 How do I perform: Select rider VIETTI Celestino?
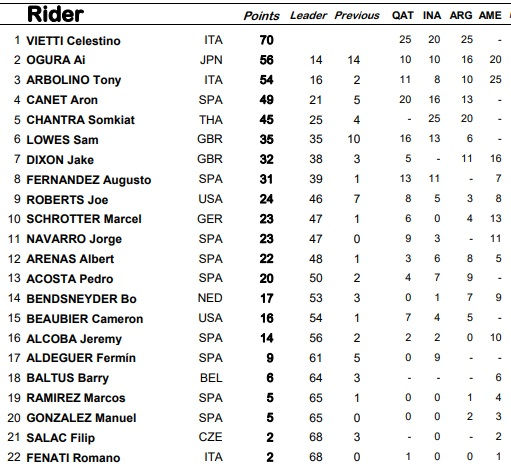(x=73, y=41)
